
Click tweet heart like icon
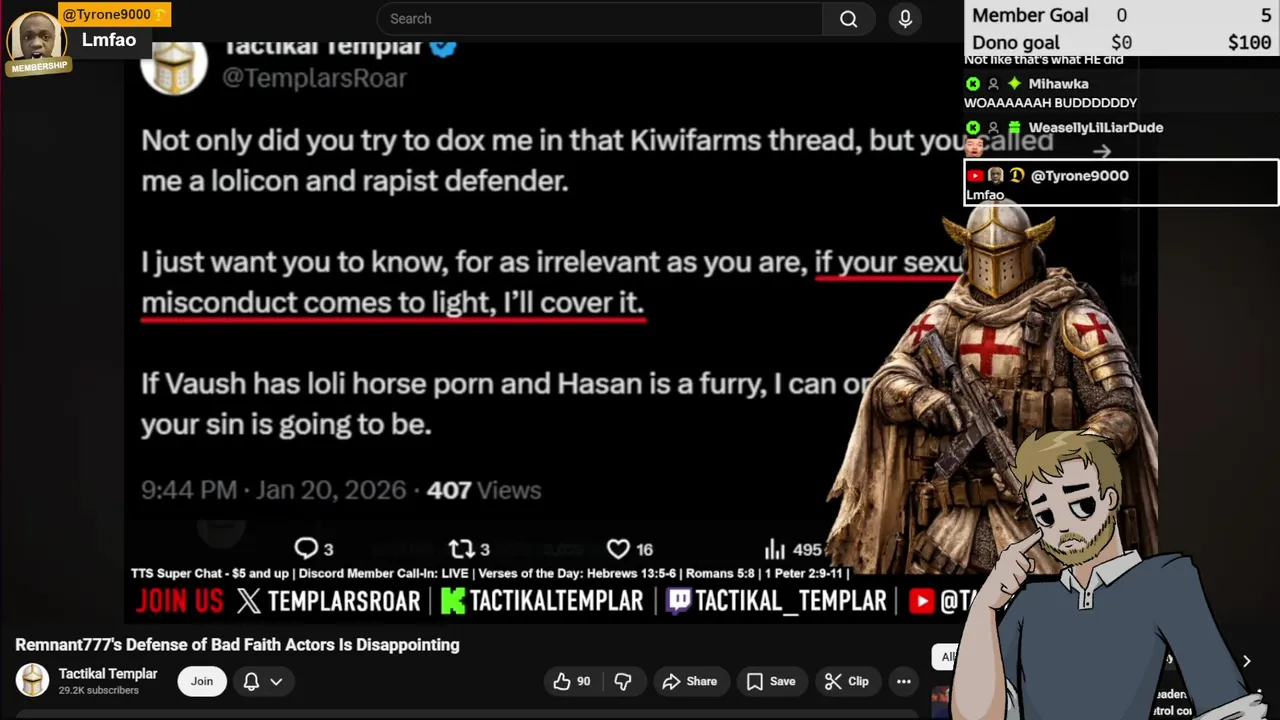point(618,548)
